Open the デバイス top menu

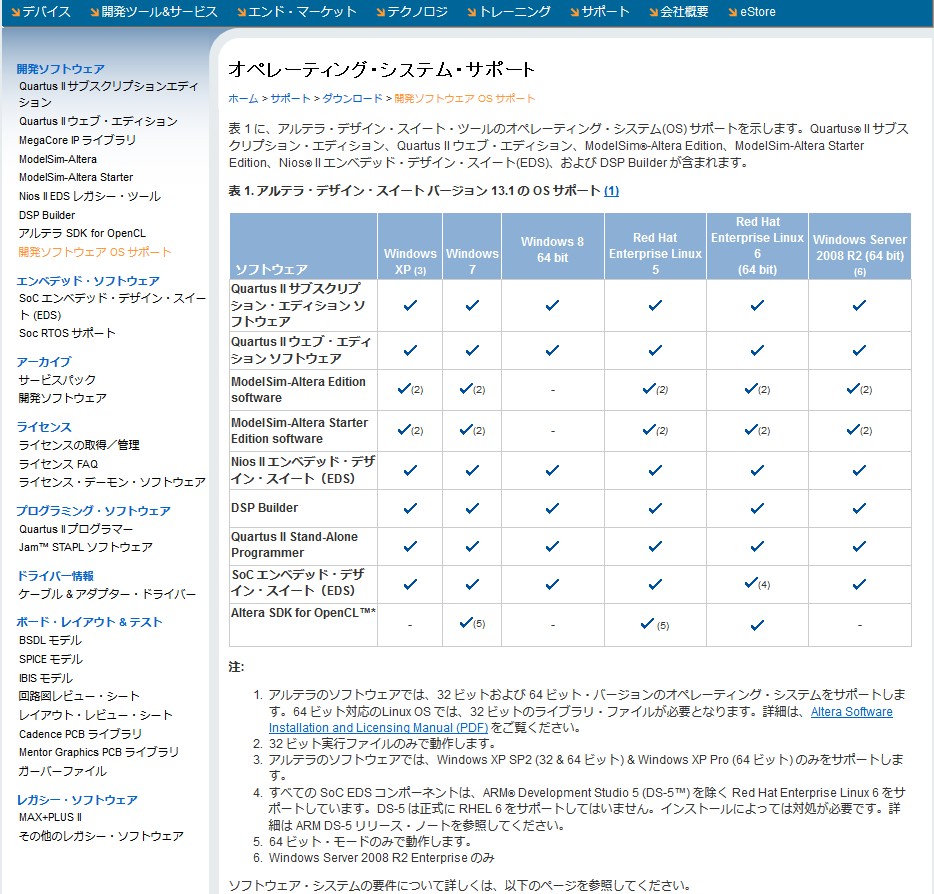pos(41,11)
